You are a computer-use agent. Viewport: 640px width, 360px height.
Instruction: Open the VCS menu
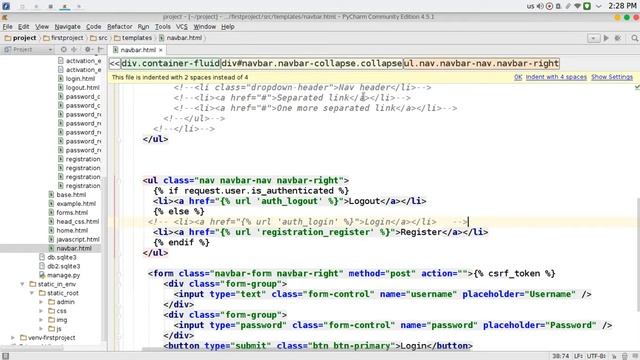click(182, 27)
